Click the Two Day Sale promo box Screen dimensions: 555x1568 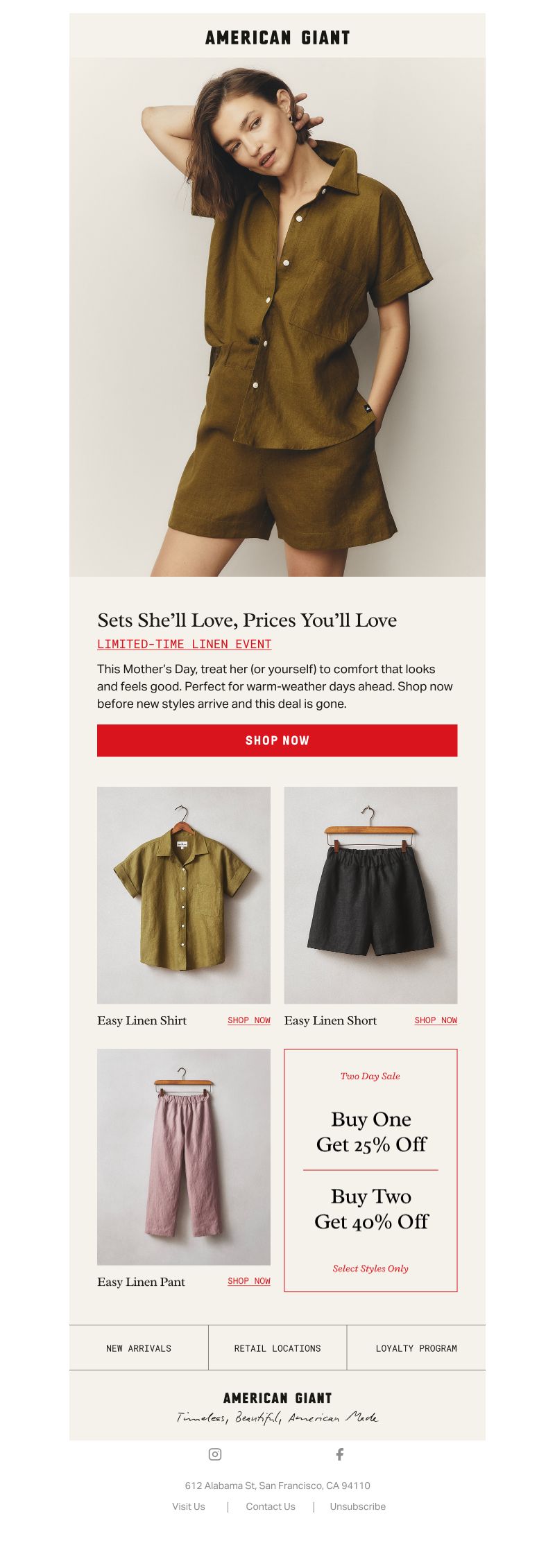[371, 1170]
